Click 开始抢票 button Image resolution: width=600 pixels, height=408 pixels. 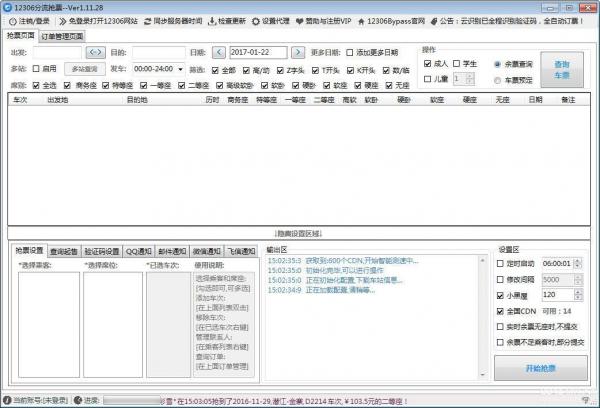[x=541, y=368]
